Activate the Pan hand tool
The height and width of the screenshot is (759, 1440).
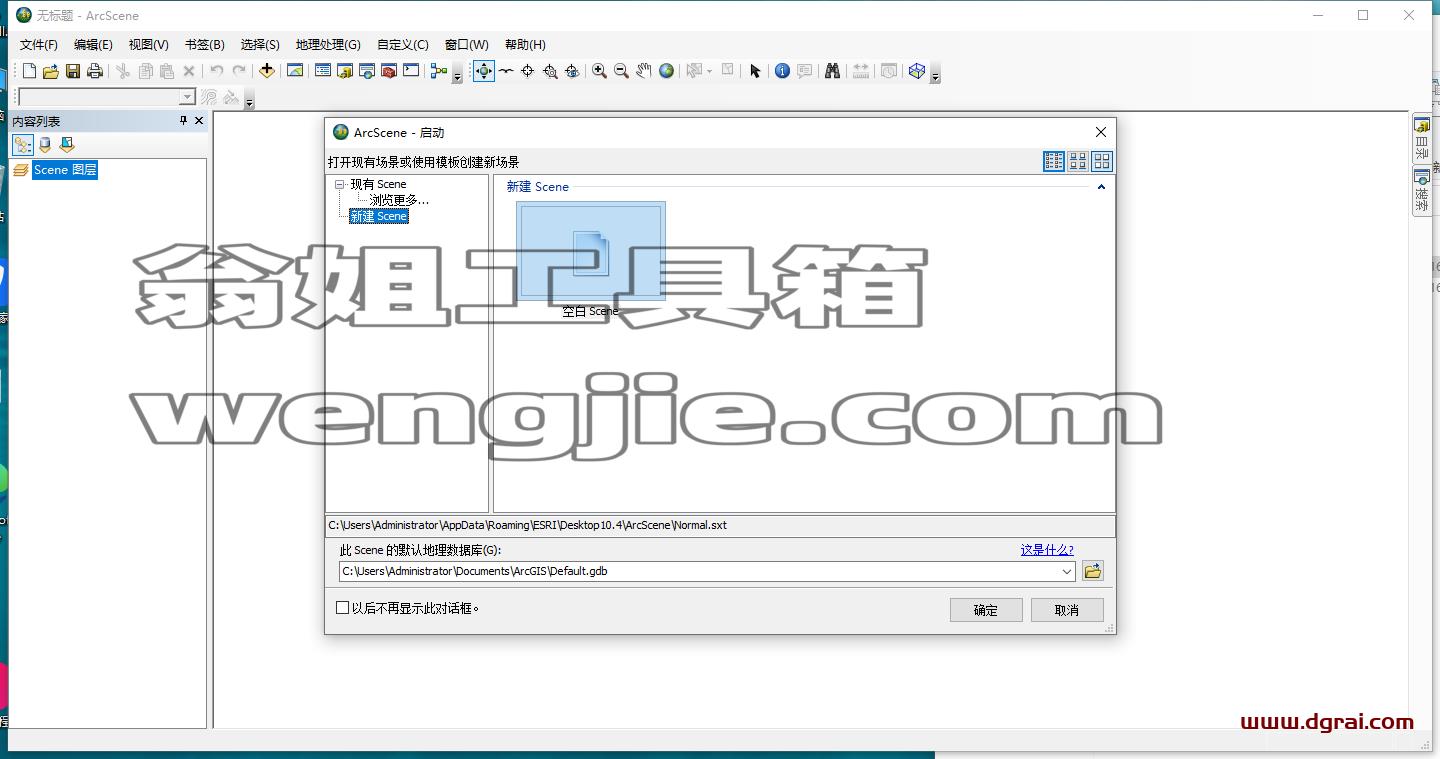pyautogui.click(x=644, y=71)
